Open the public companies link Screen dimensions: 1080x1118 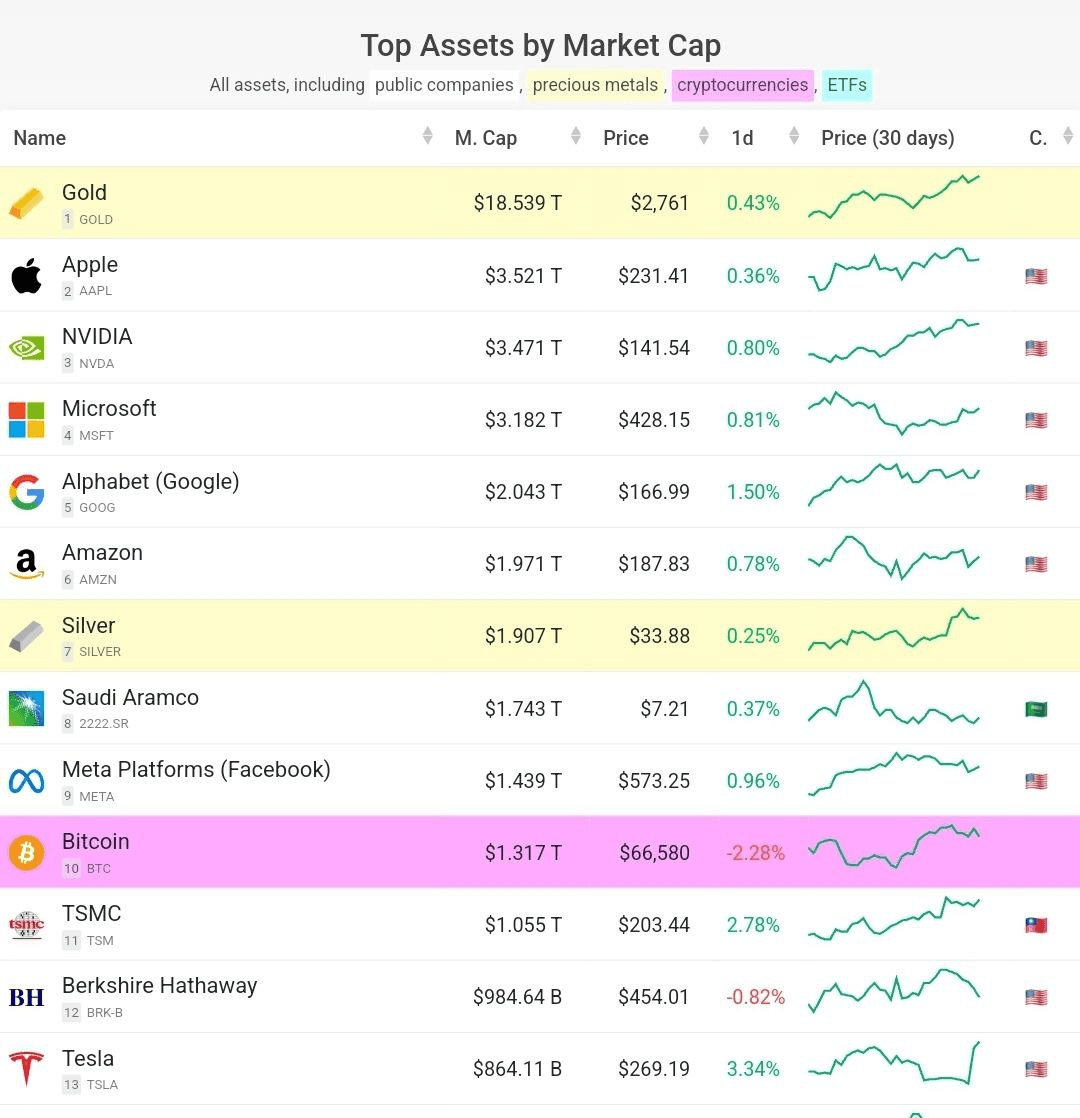(444, 86)
